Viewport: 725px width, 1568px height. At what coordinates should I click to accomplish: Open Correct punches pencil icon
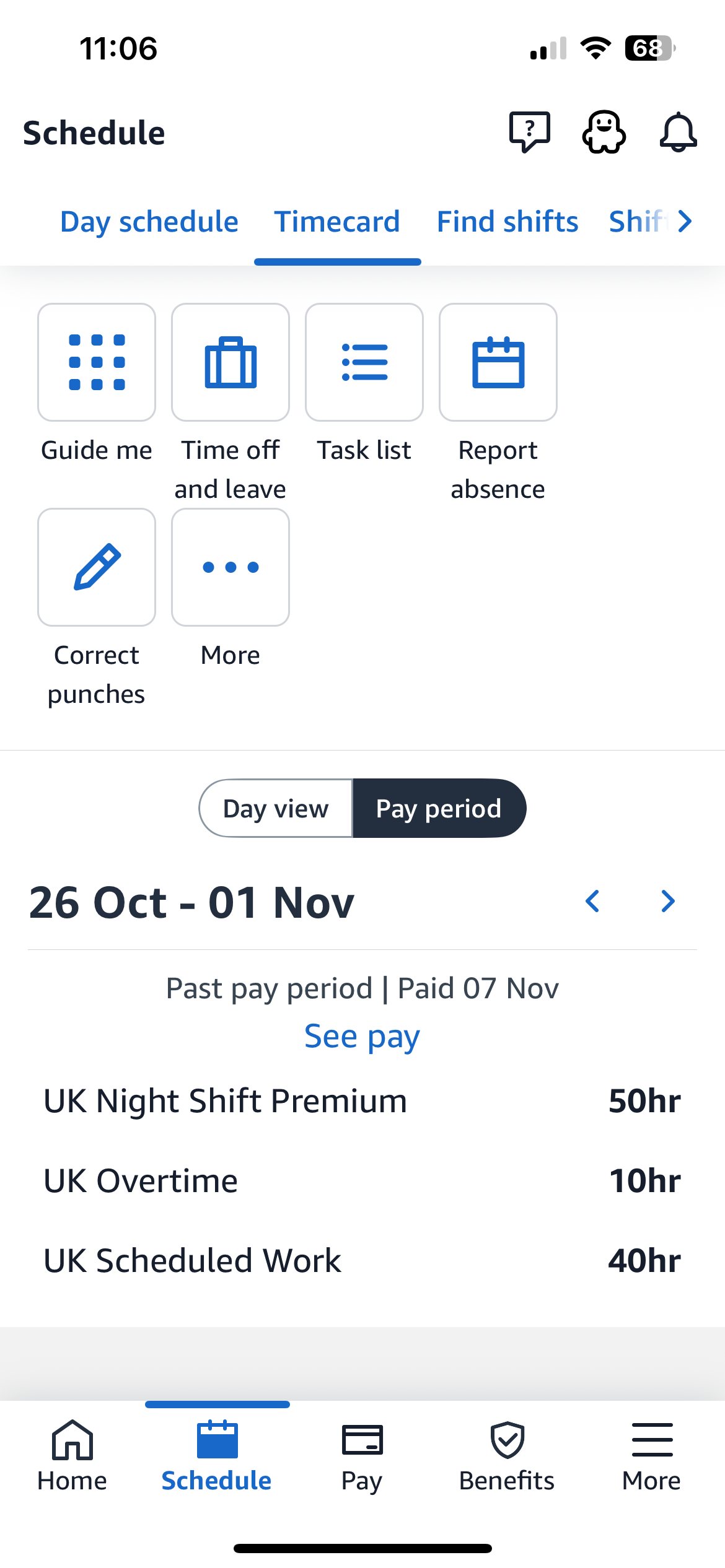coord(97,567)
